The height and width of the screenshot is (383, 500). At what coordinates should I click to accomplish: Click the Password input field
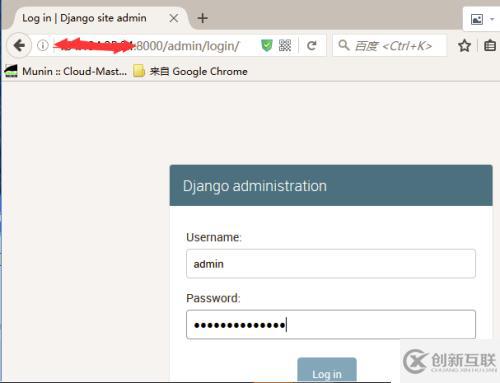pyautogui.click(x=331, y=324)
